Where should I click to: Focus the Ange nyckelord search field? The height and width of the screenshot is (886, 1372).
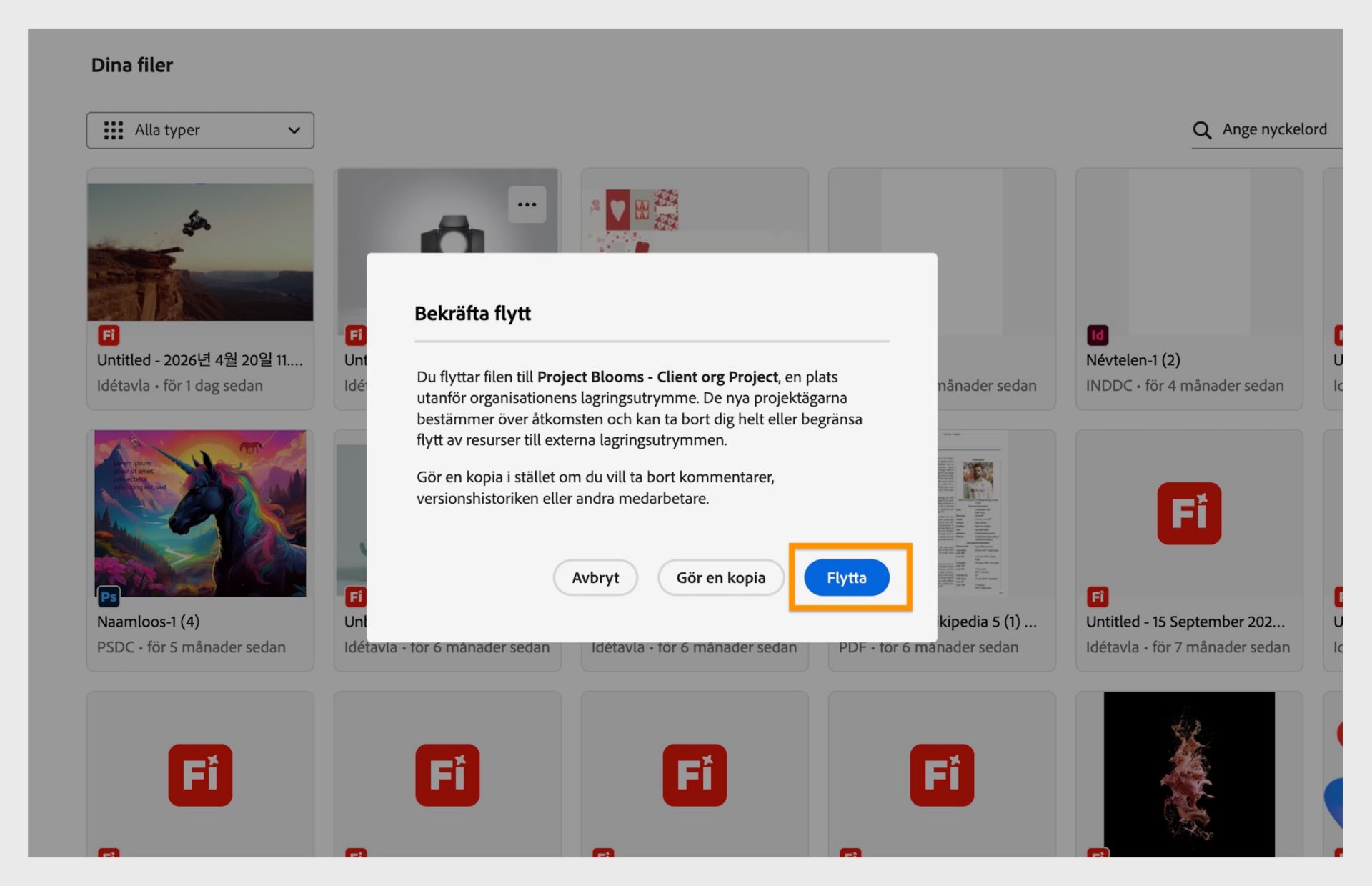[1267, 130]
